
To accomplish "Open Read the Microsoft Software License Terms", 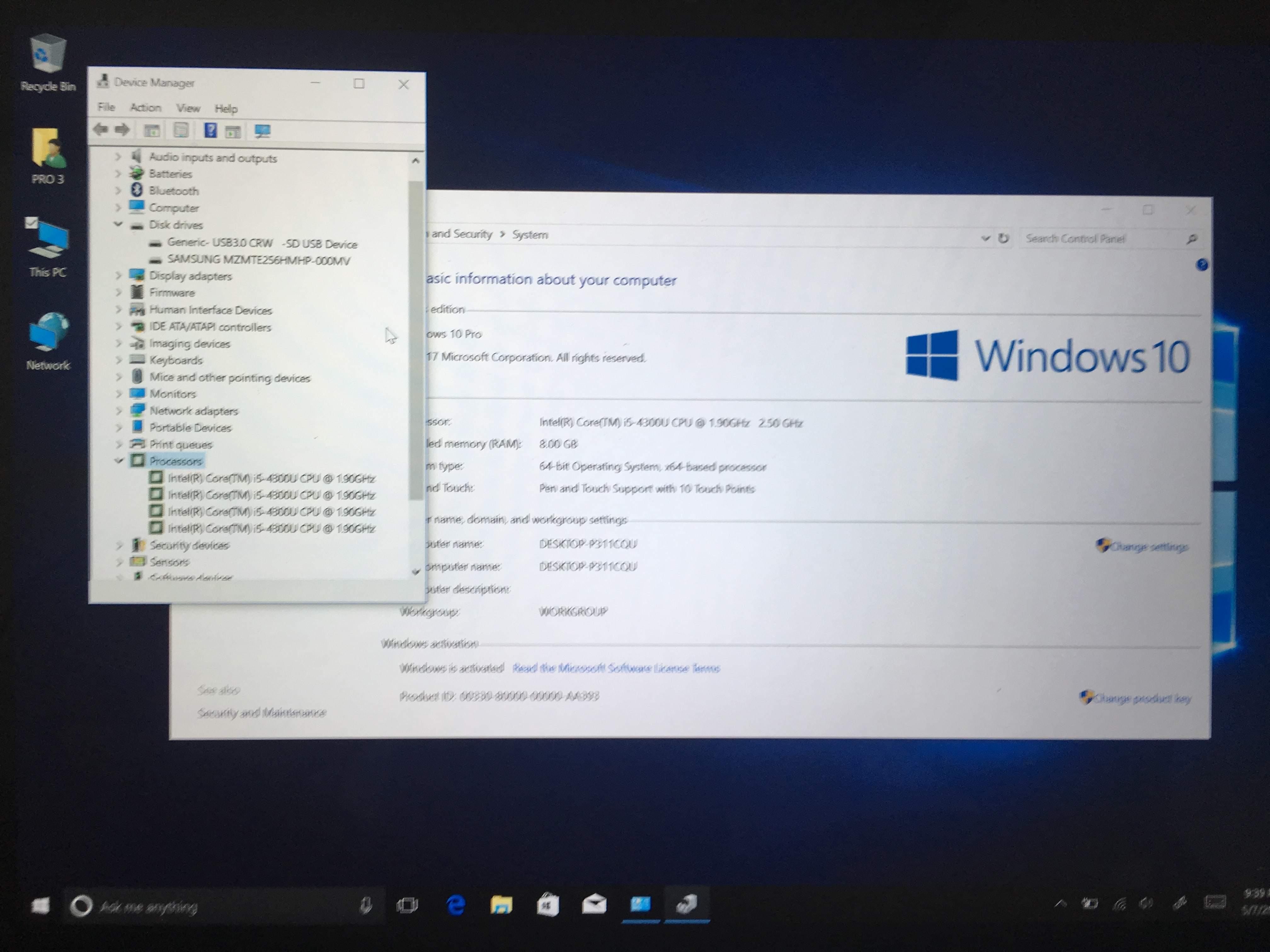I will coord(616,668).
